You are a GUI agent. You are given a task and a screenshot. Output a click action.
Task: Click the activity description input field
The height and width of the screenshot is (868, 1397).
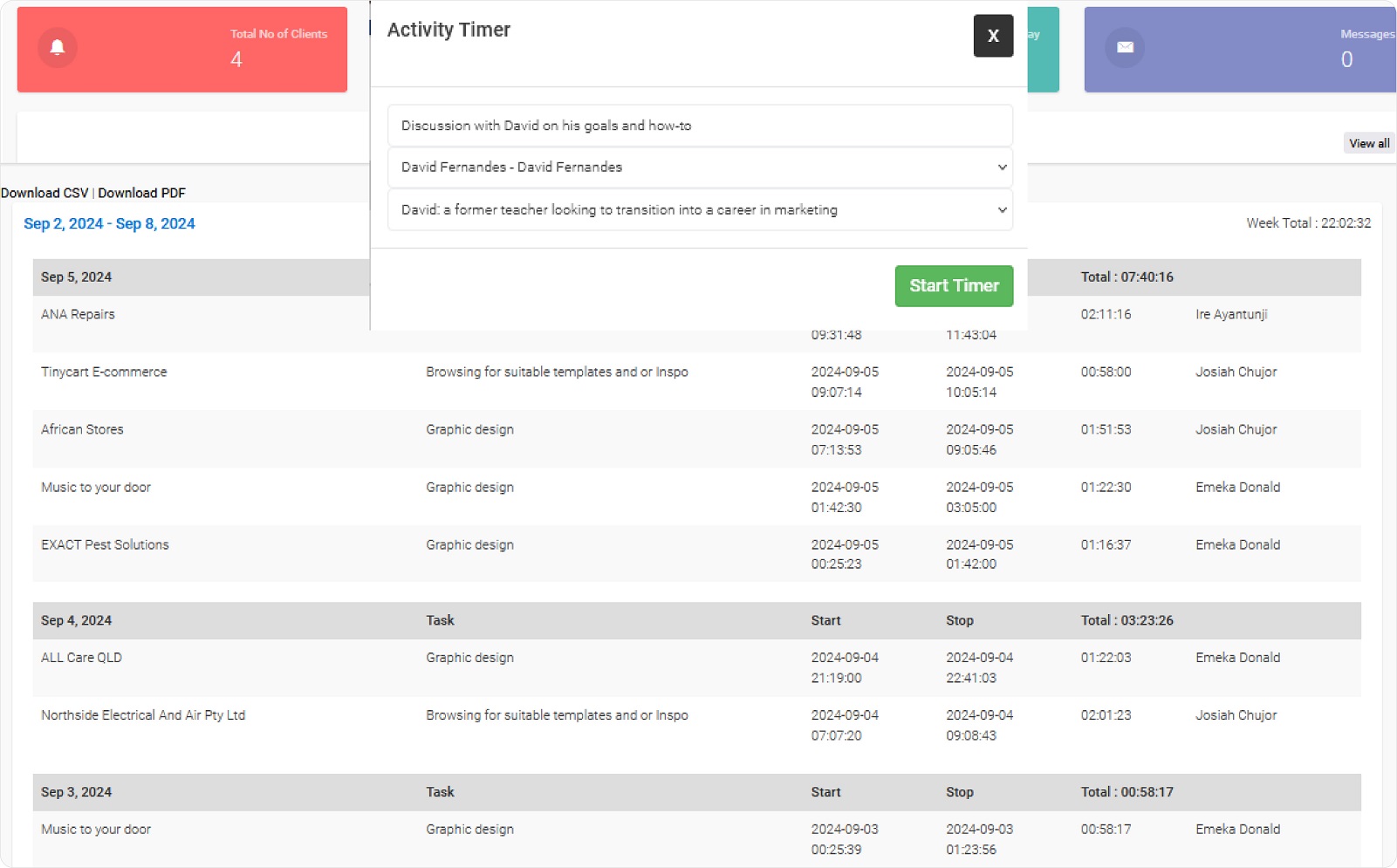click(698, 125)
